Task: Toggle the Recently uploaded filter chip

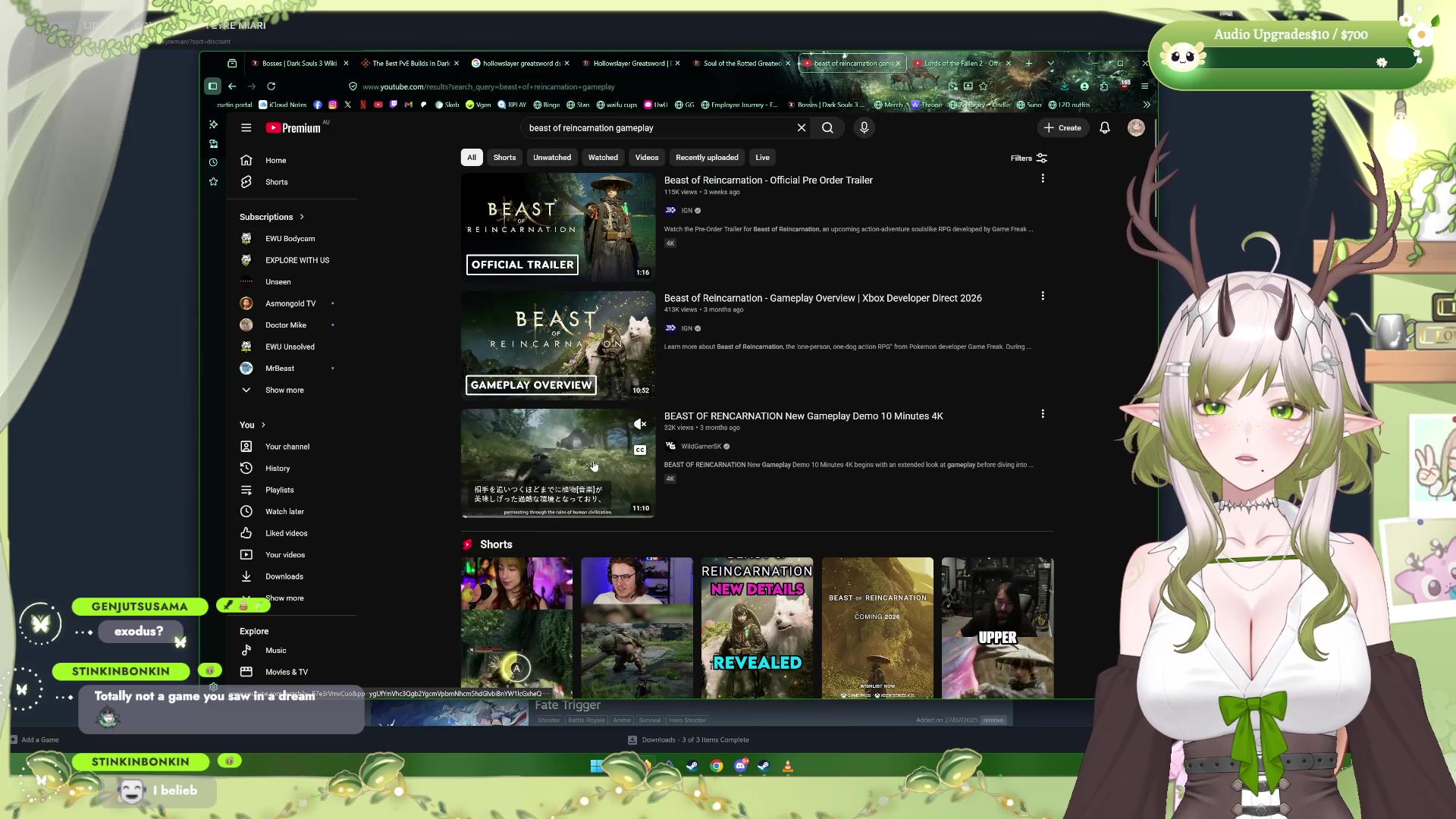Action: point(707,158)
